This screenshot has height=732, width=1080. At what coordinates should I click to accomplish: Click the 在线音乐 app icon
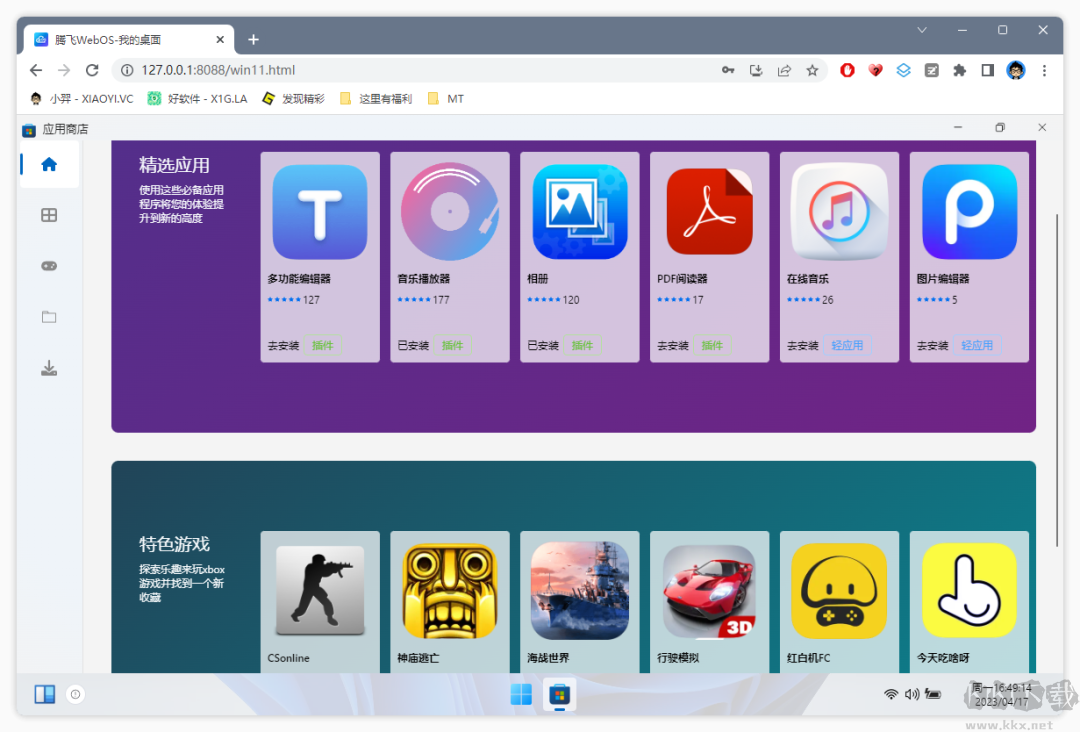pos(839,212)
